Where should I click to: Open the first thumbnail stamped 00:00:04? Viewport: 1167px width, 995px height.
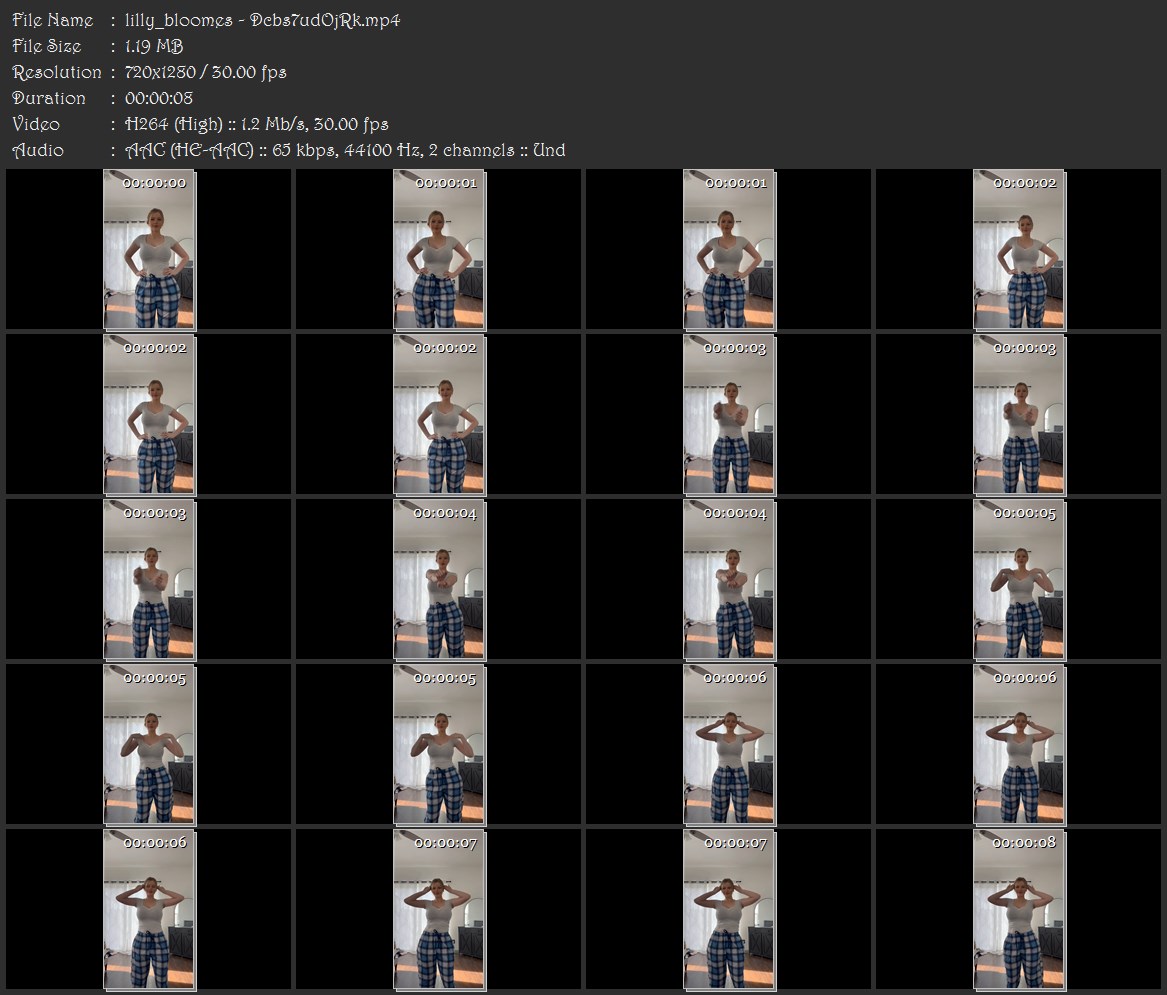coord(439,580)
